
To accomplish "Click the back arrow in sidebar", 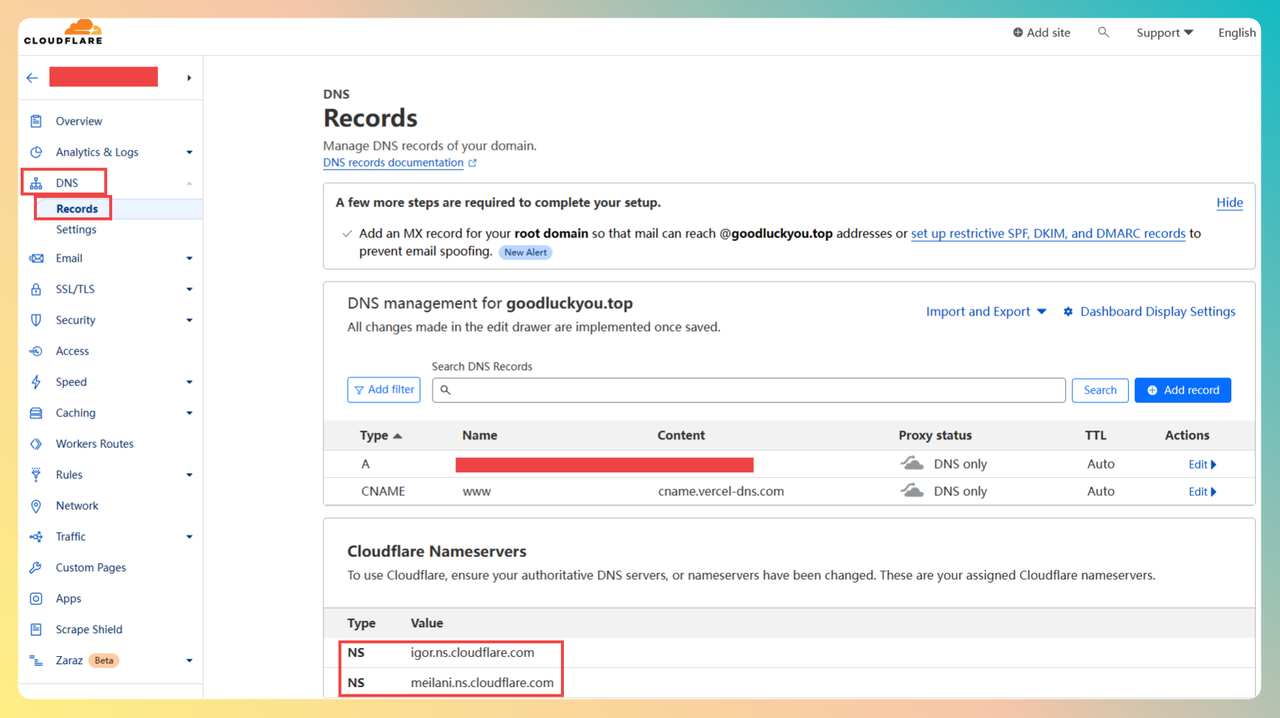I will pyautogui.click(x=33, y=78).
